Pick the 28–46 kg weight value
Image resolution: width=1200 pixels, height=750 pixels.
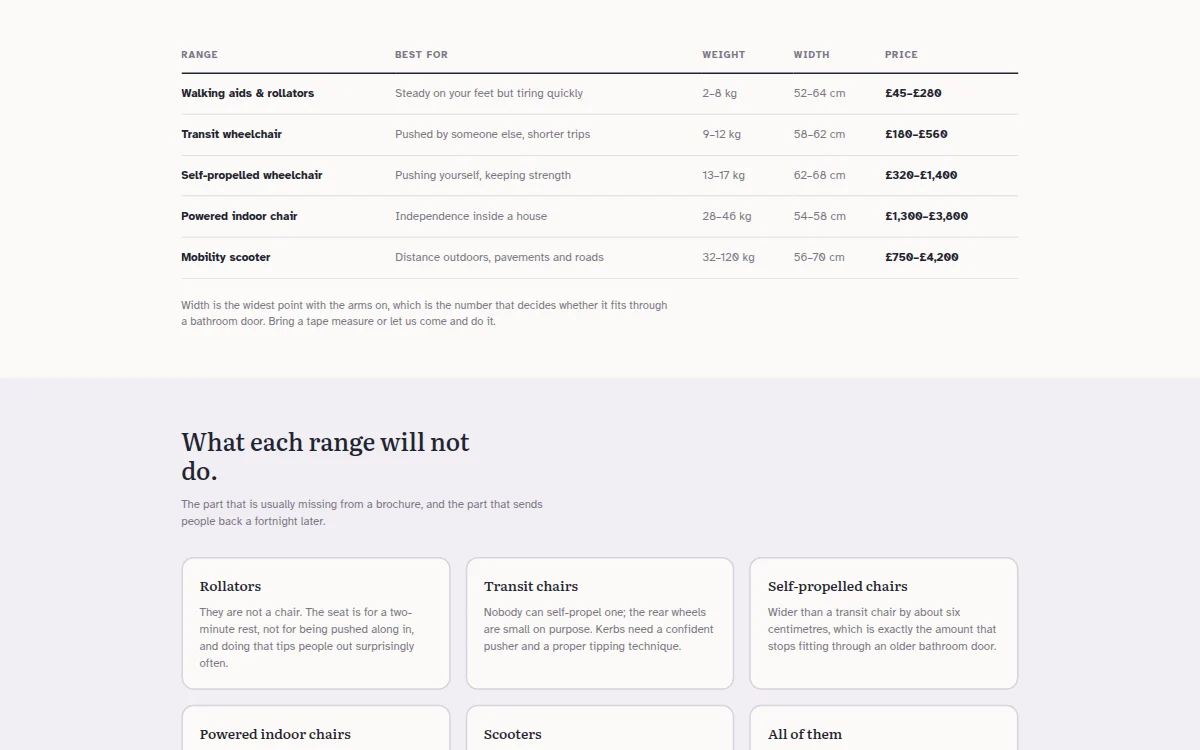click(x=727, y=216)
